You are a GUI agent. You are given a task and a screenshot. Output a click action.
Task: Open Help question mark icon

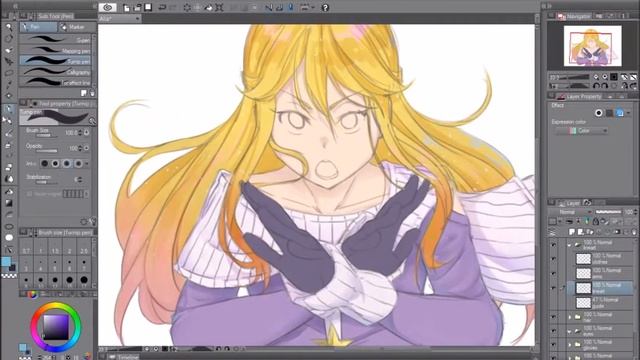coord(325,7)
